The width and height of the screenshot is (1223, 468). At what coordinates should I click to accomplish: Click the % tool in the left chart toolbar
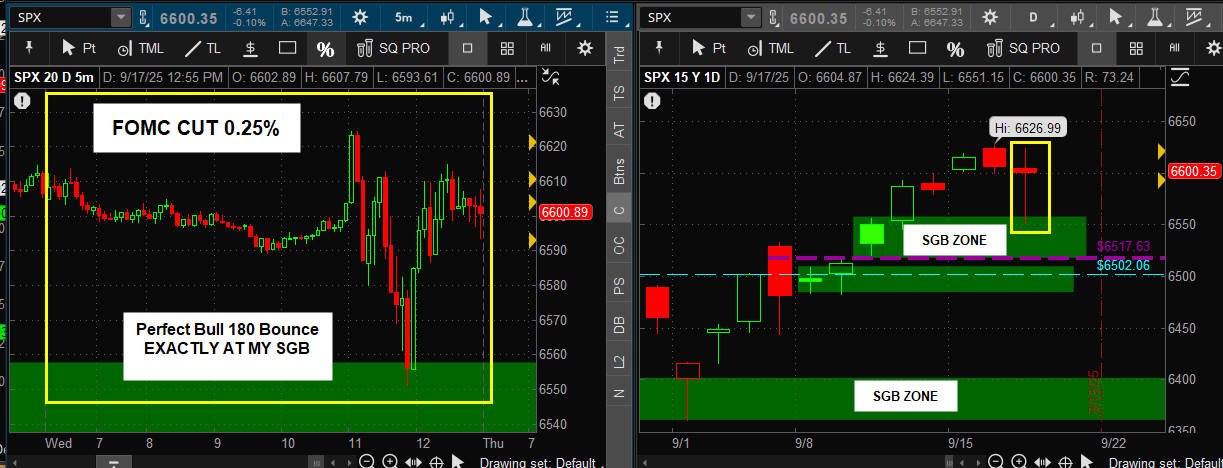[x=325, y=48]
